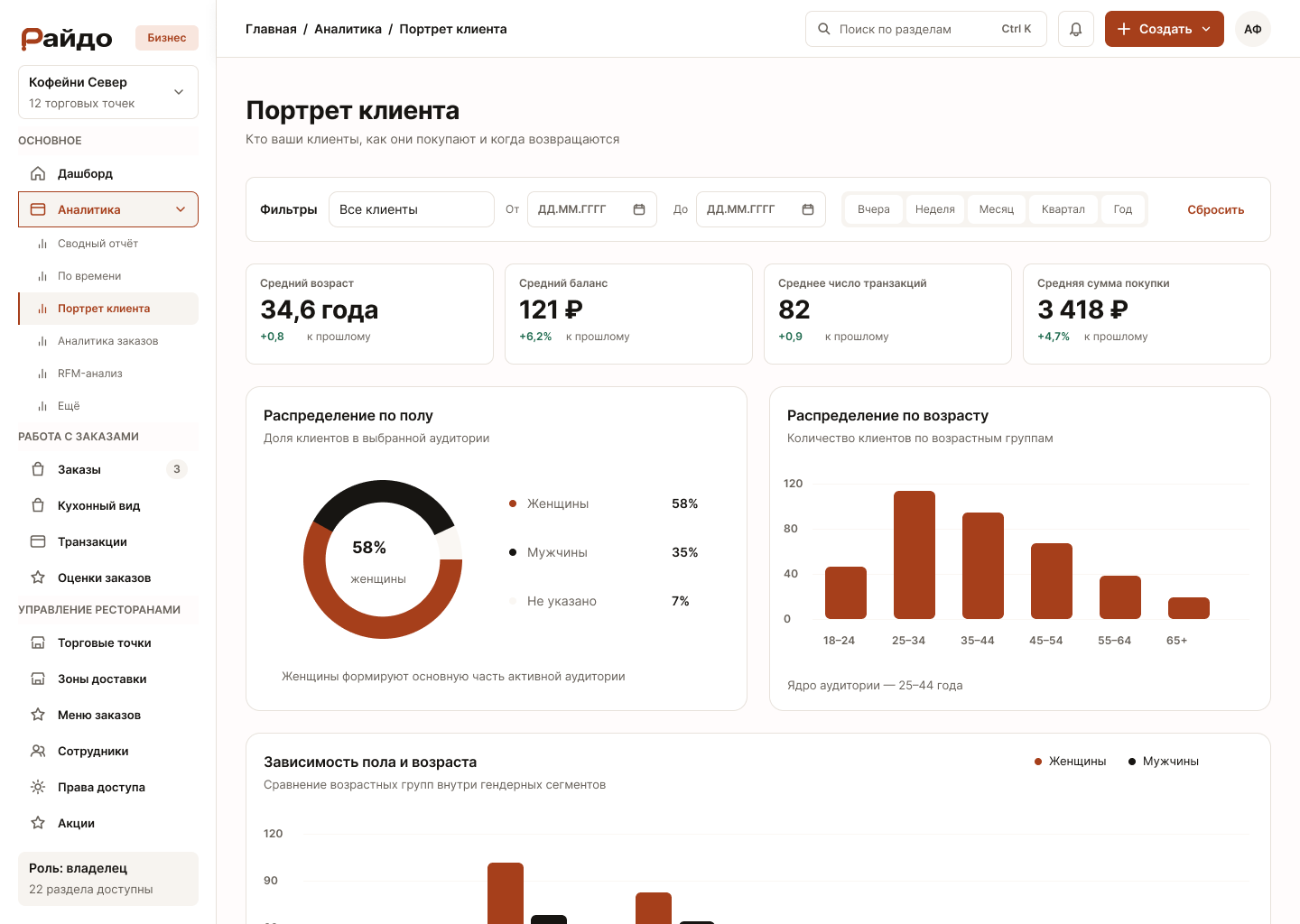Click the Оценки заказов star icon

click(x=38, y=577)
